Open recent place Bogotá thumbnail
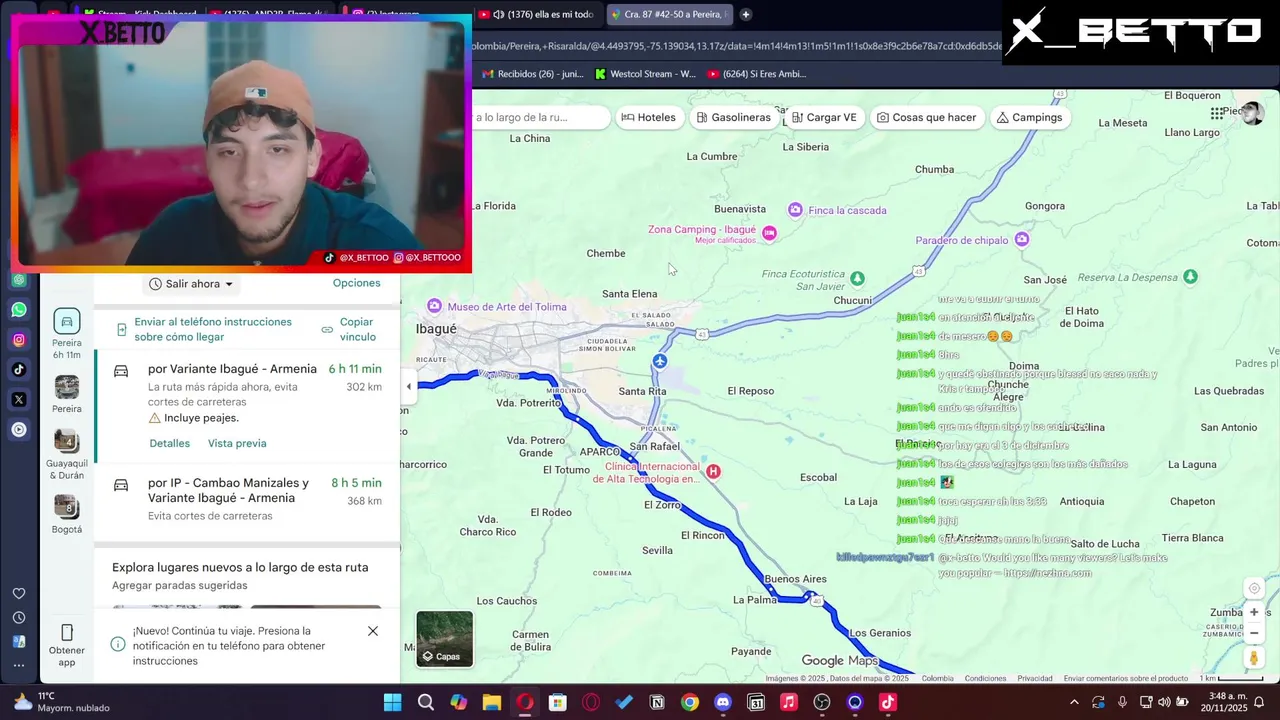This screenshot has width=1280, height=720. (67, 507)
